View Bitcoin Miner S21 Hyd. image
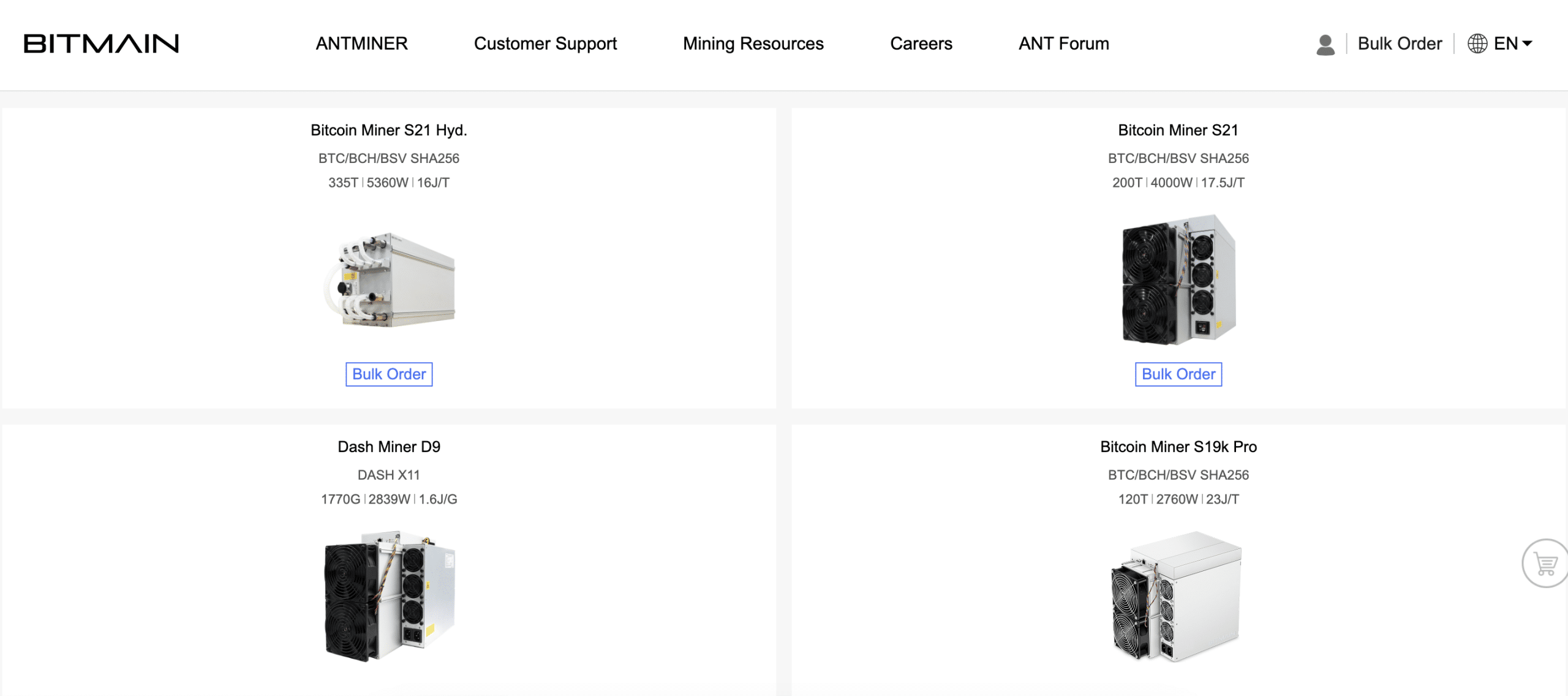The image size is (1568, 696). click(390, 280)
